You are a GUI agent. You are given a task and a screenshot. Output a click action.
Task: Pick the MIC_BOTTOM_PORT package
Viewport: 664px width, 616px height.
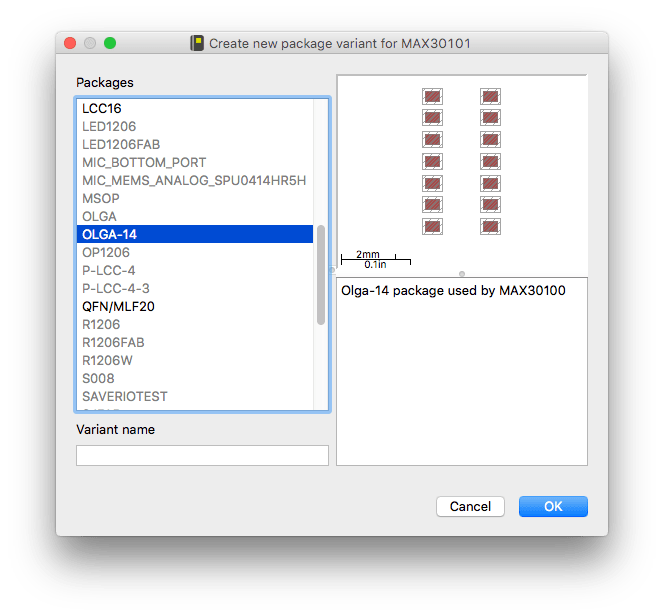pos(195,162)
